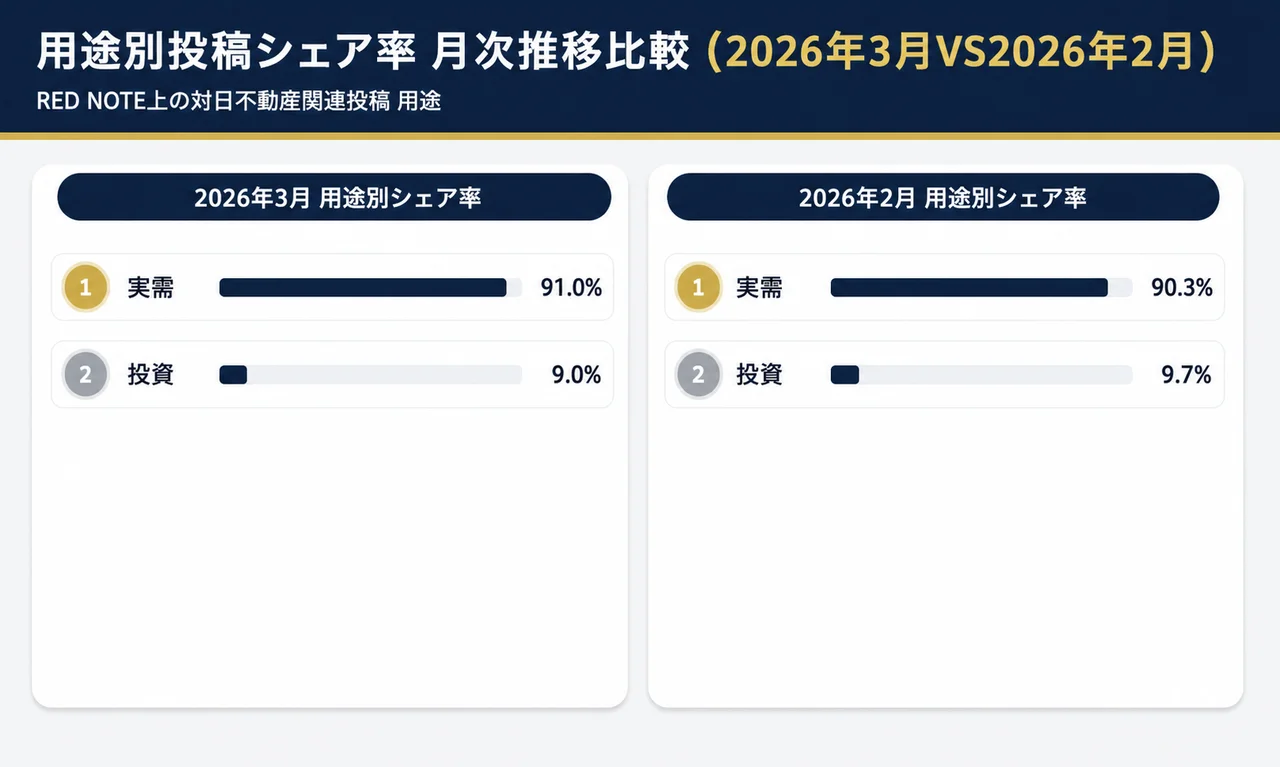1280x767 pixels.
Task: Click the 90.3% value
Action: (1182, 288)
